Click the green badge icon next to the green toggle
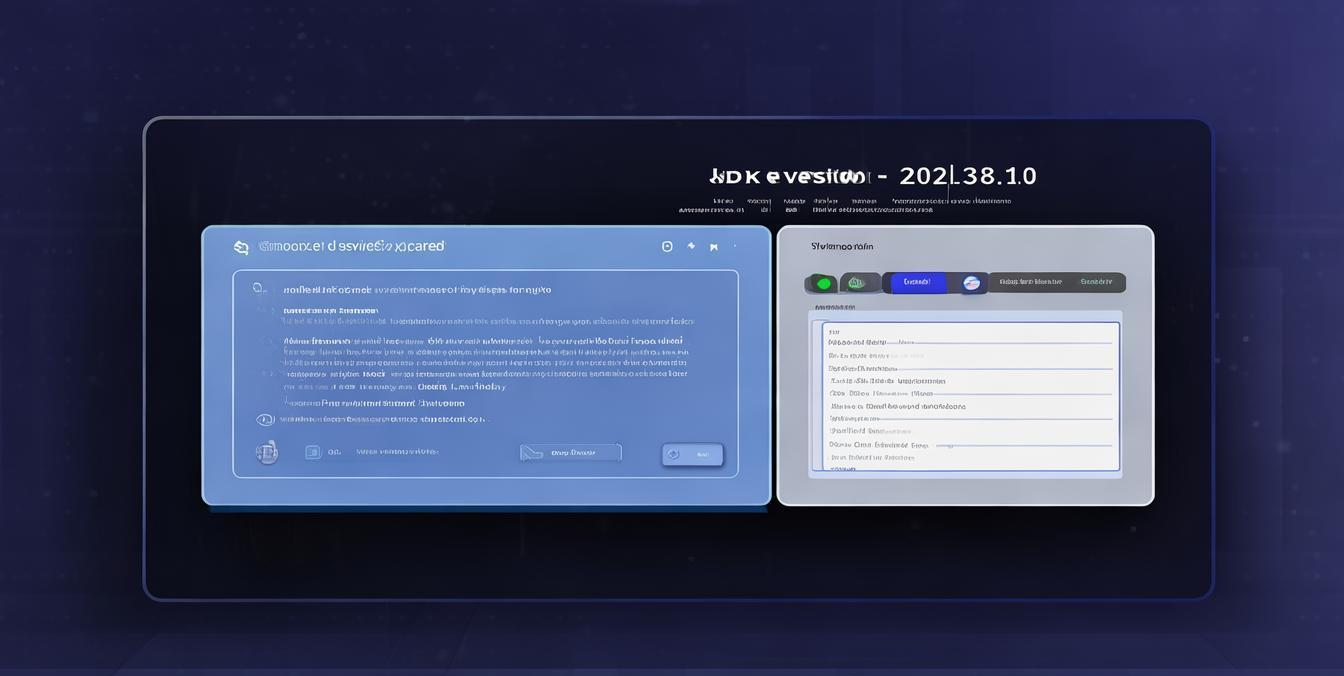 tap(857, 283)
